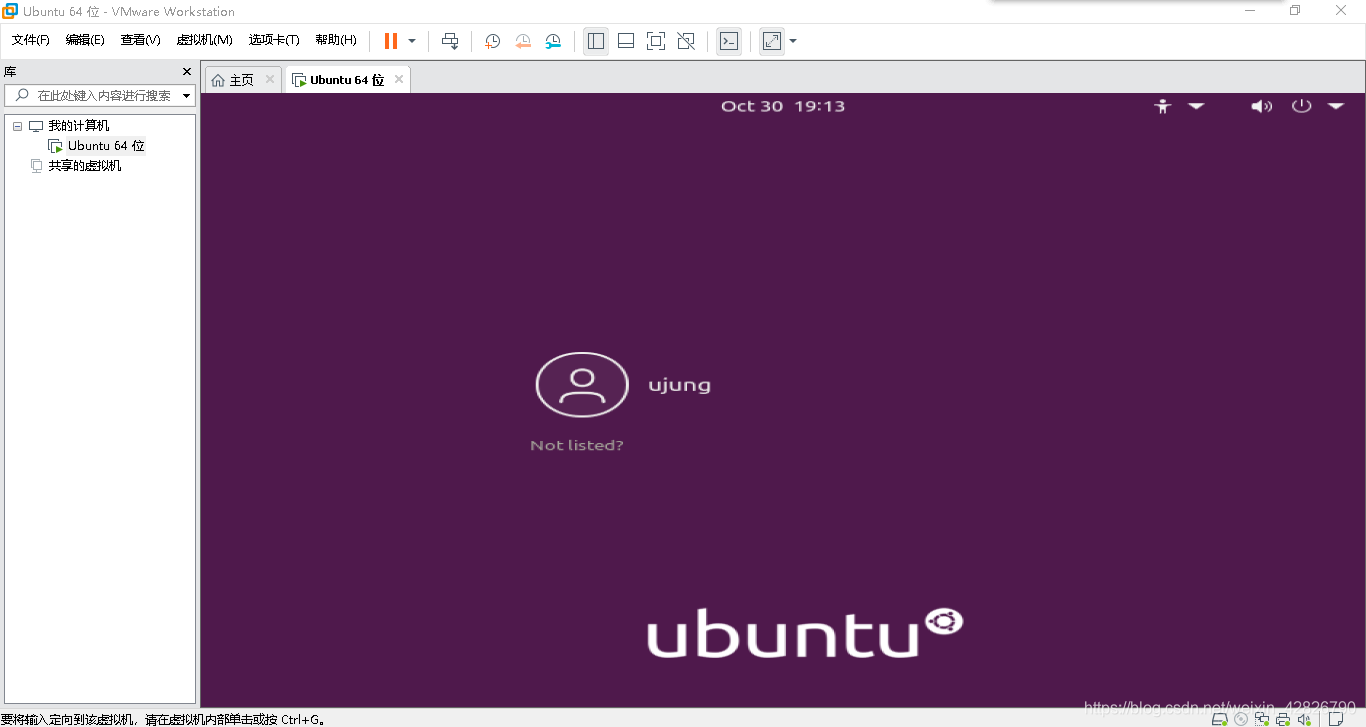The image size is (1366, 727).
Task: Click the hard disk status bar icon
Action: coord(1220,718)
